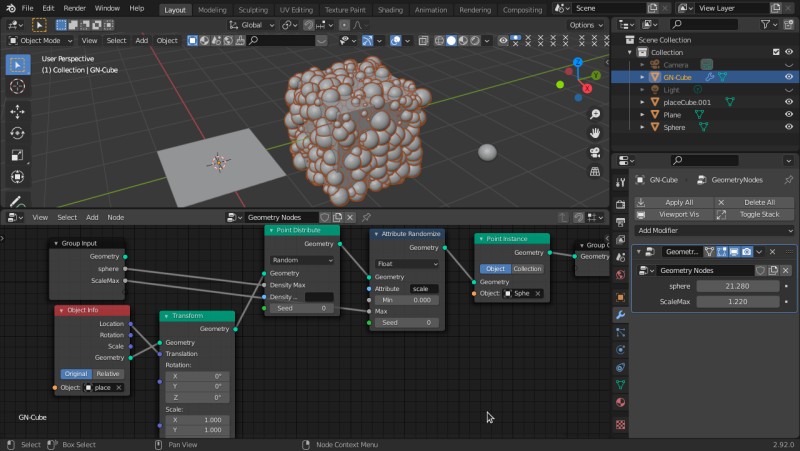This screenshot has width=800, height=451.
Task: Adjust the sphere value slider 21.280
Action: pyautogui.click(x=738, y=286)
